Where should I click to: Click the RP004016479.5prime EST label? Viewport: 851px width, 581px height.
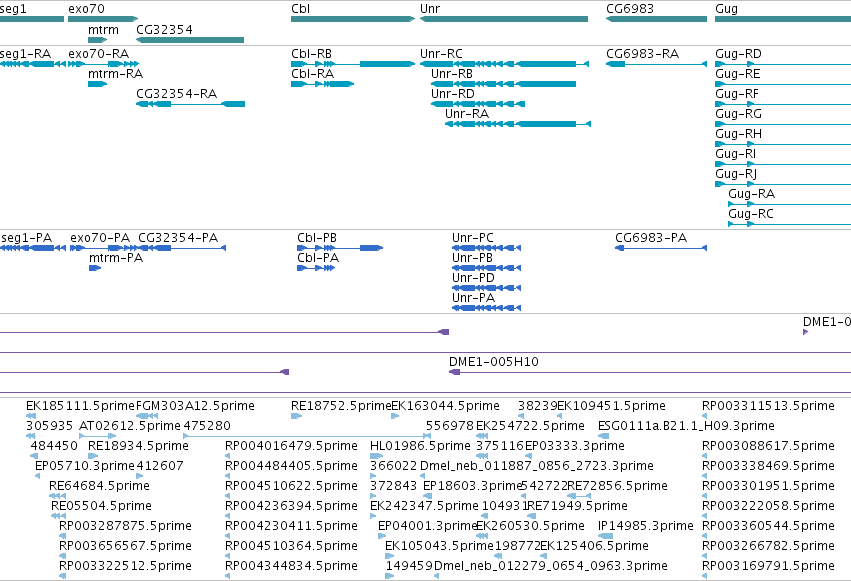pyautogui.click(x=291, y=446)
